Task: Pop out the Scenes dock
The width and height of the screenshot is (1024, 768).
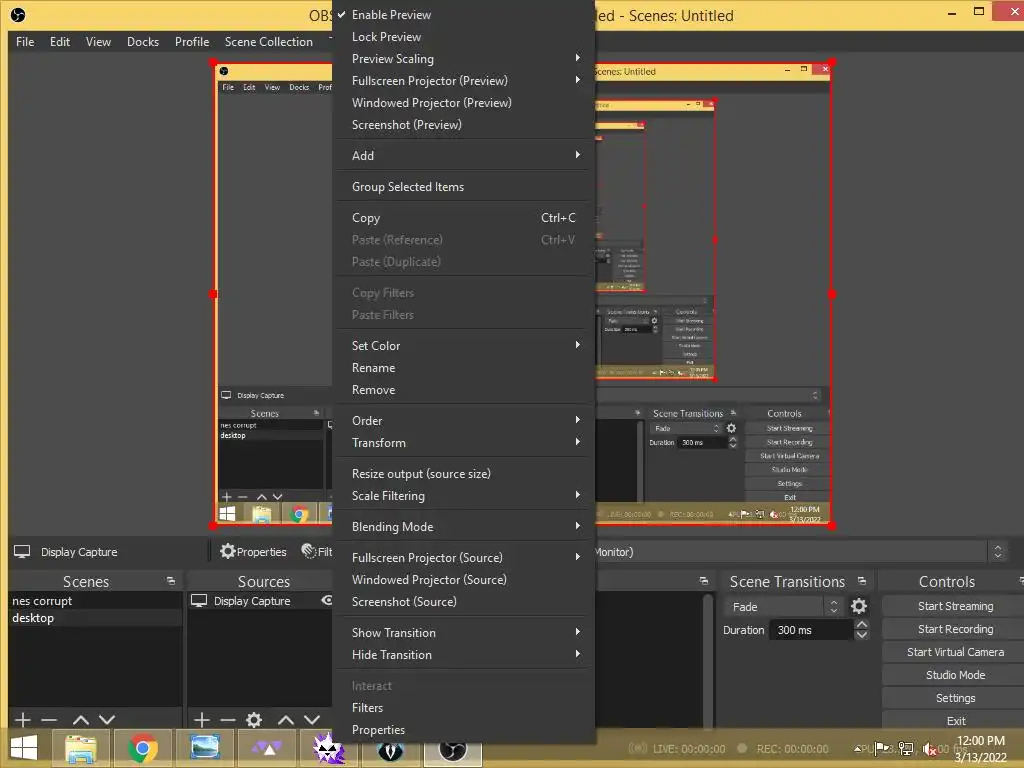Action: [x=170, y=581]
